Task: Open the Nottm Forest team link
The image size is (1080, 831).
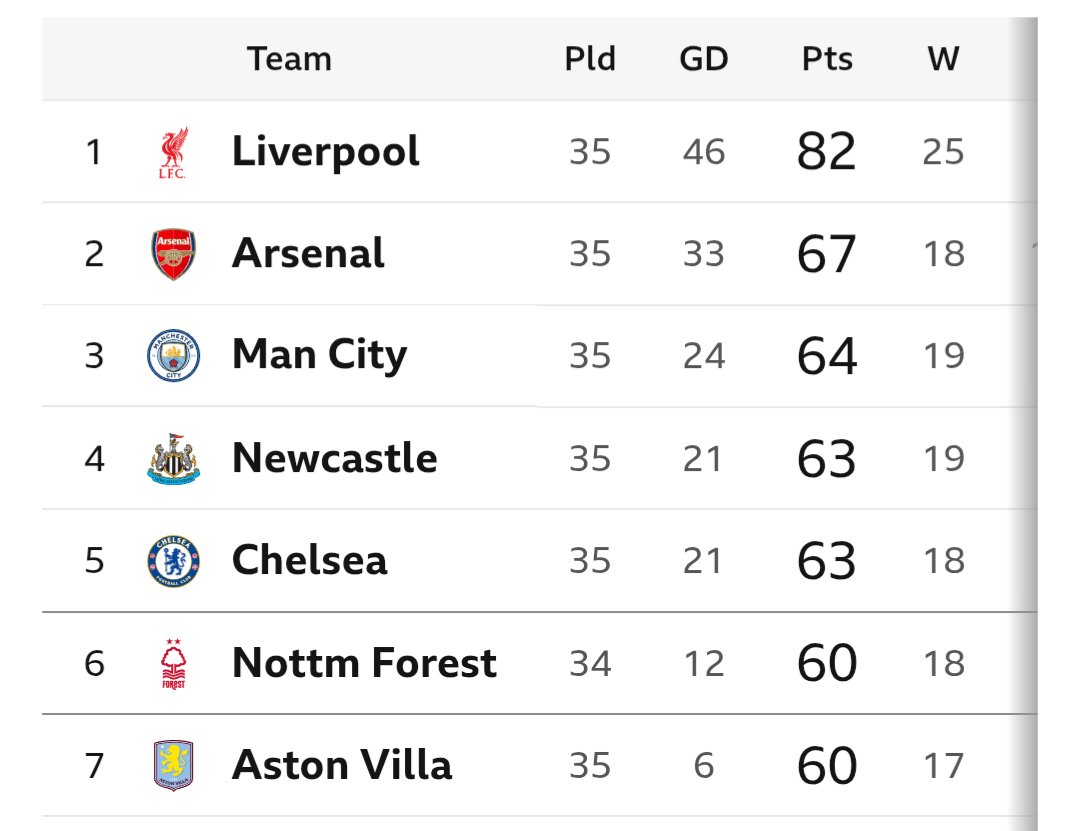Action: [x=364, y=663]
